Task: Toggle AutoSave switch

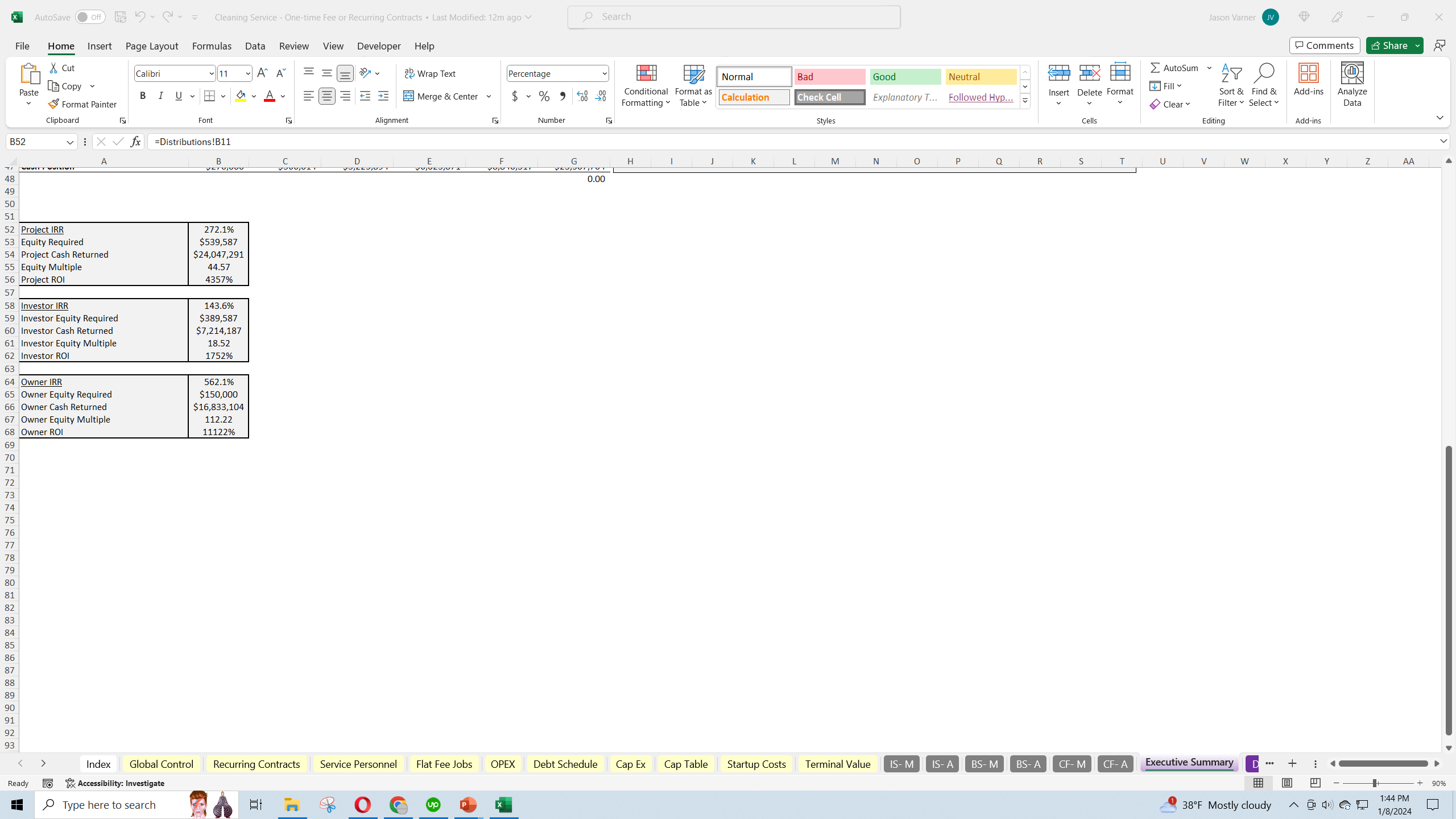Action: coord(90,17)
